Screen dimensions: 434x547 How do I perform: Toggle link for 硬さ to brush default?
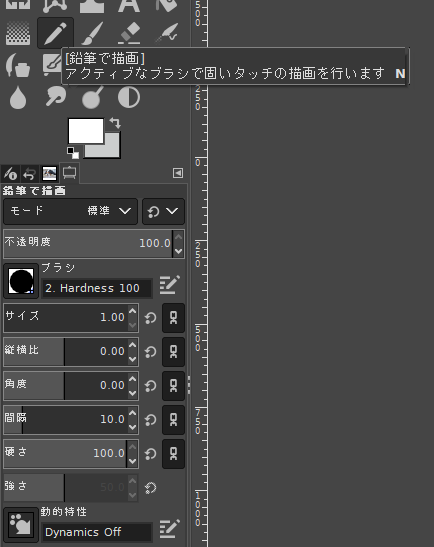pyautogui.click(x=173, y=454)
